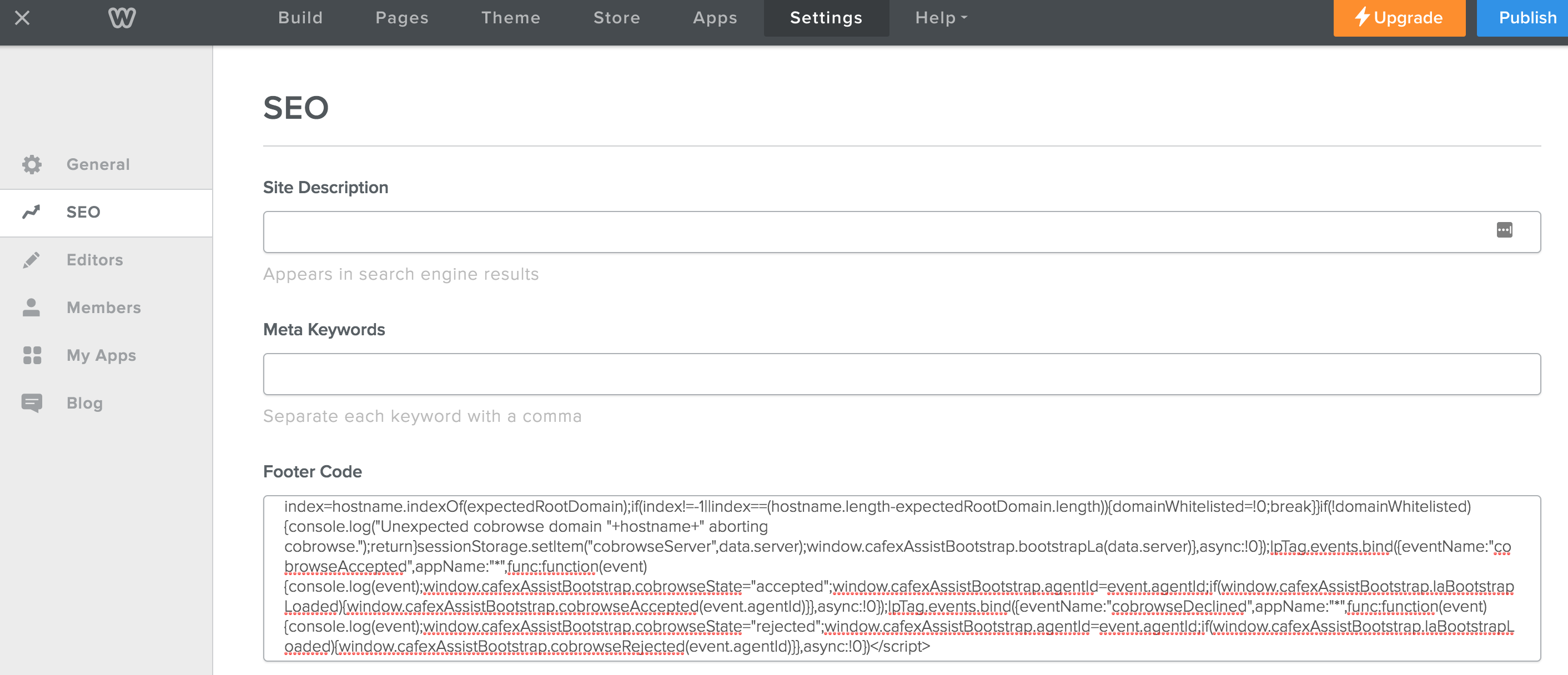Viewport: 1568px width, 675px height.
Task: Select SEO in the sidebar
Action: click(106, 213)
